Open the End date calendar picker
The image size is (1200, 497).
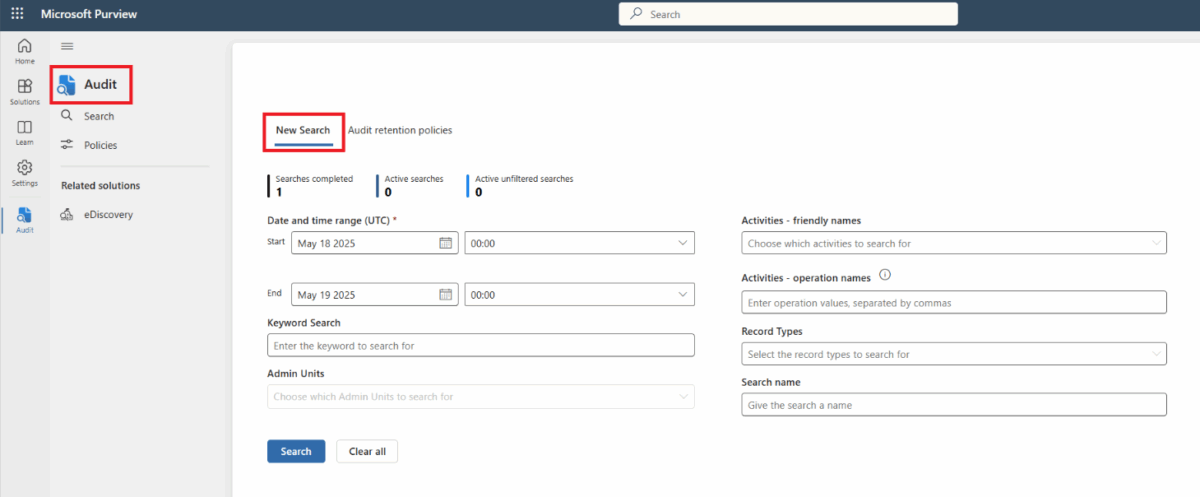pyautogui.click(x=446, y=294)
